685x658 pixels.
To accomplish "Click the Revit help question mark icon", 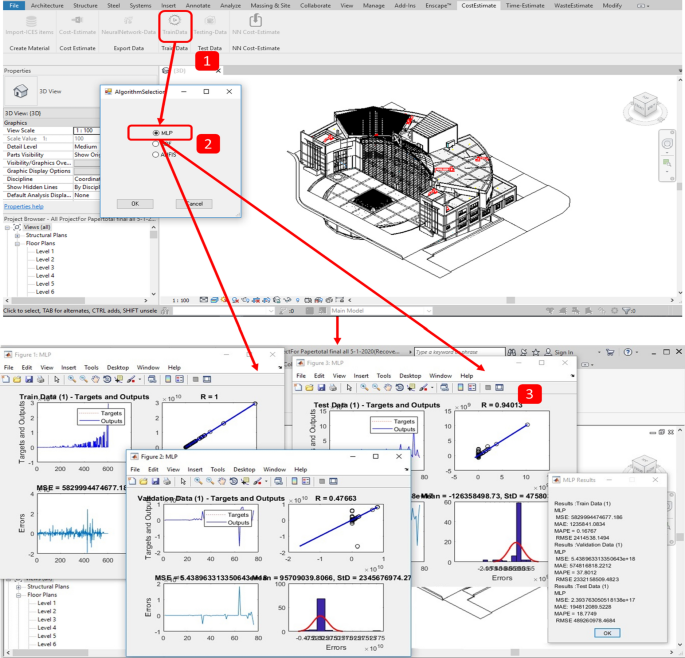I will pos(628,352).
